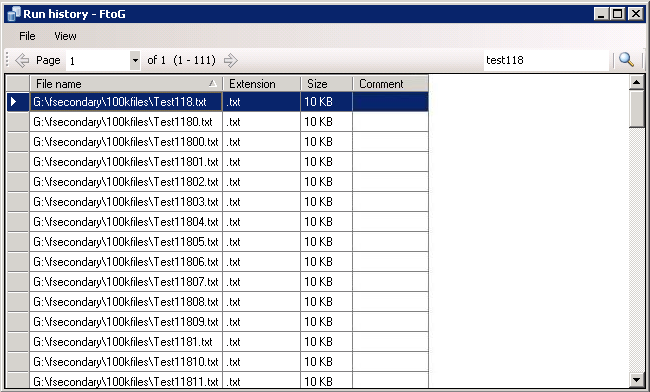Select row with Test11808.txt
This screenshot has width=650, height=392.
[218, 302]
